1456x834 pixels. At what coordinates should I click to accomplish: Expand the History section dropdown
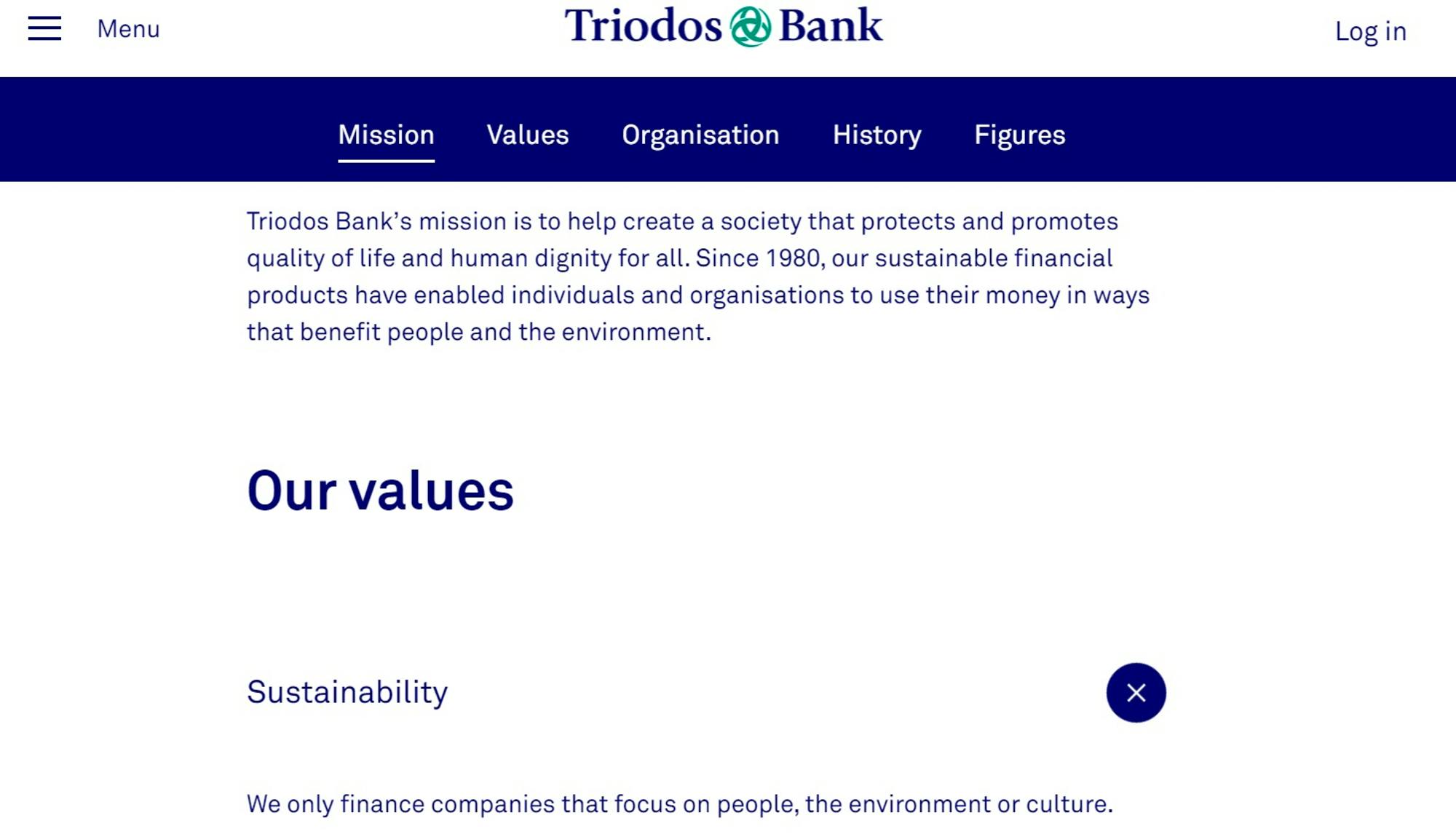tap(876, 133)
